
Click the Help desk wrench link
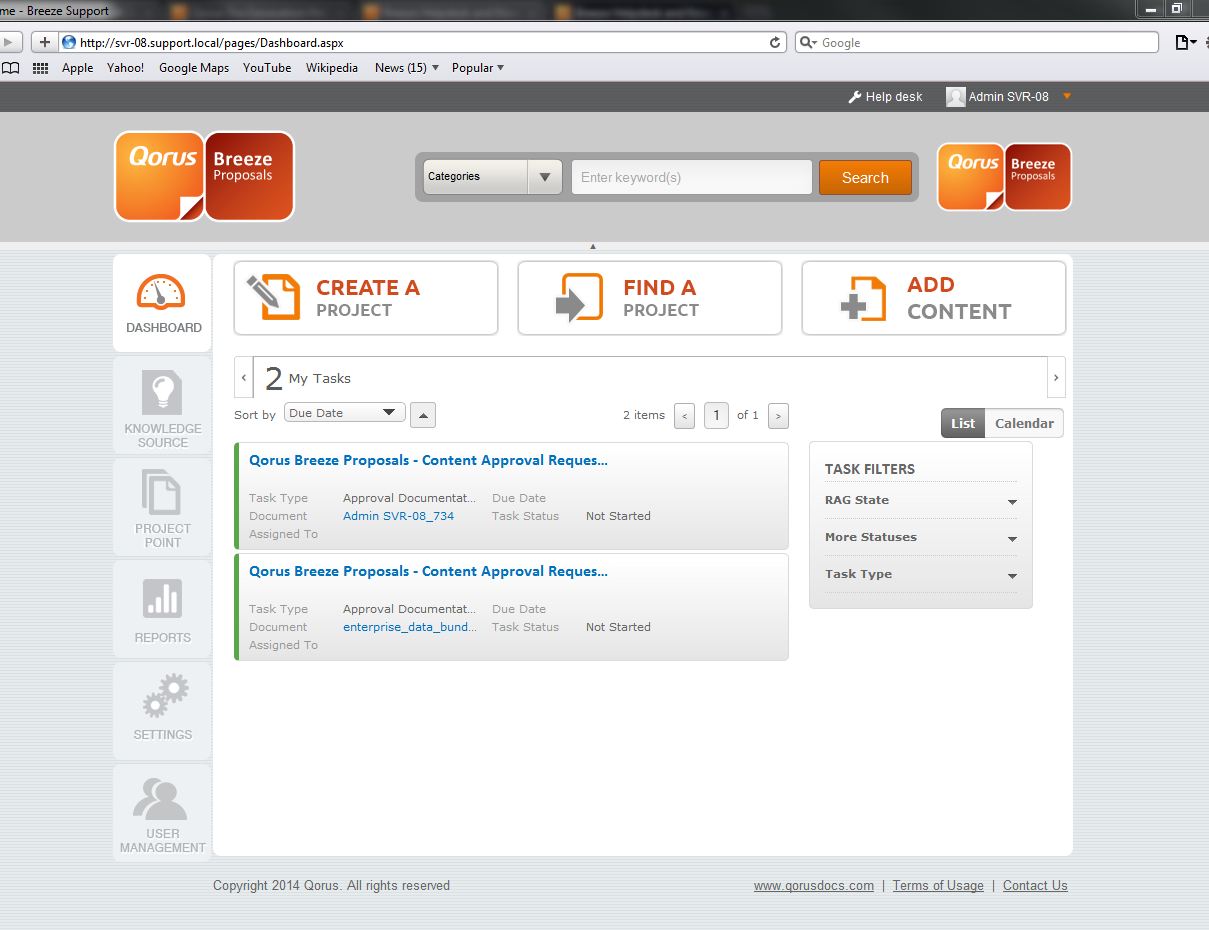885,97
